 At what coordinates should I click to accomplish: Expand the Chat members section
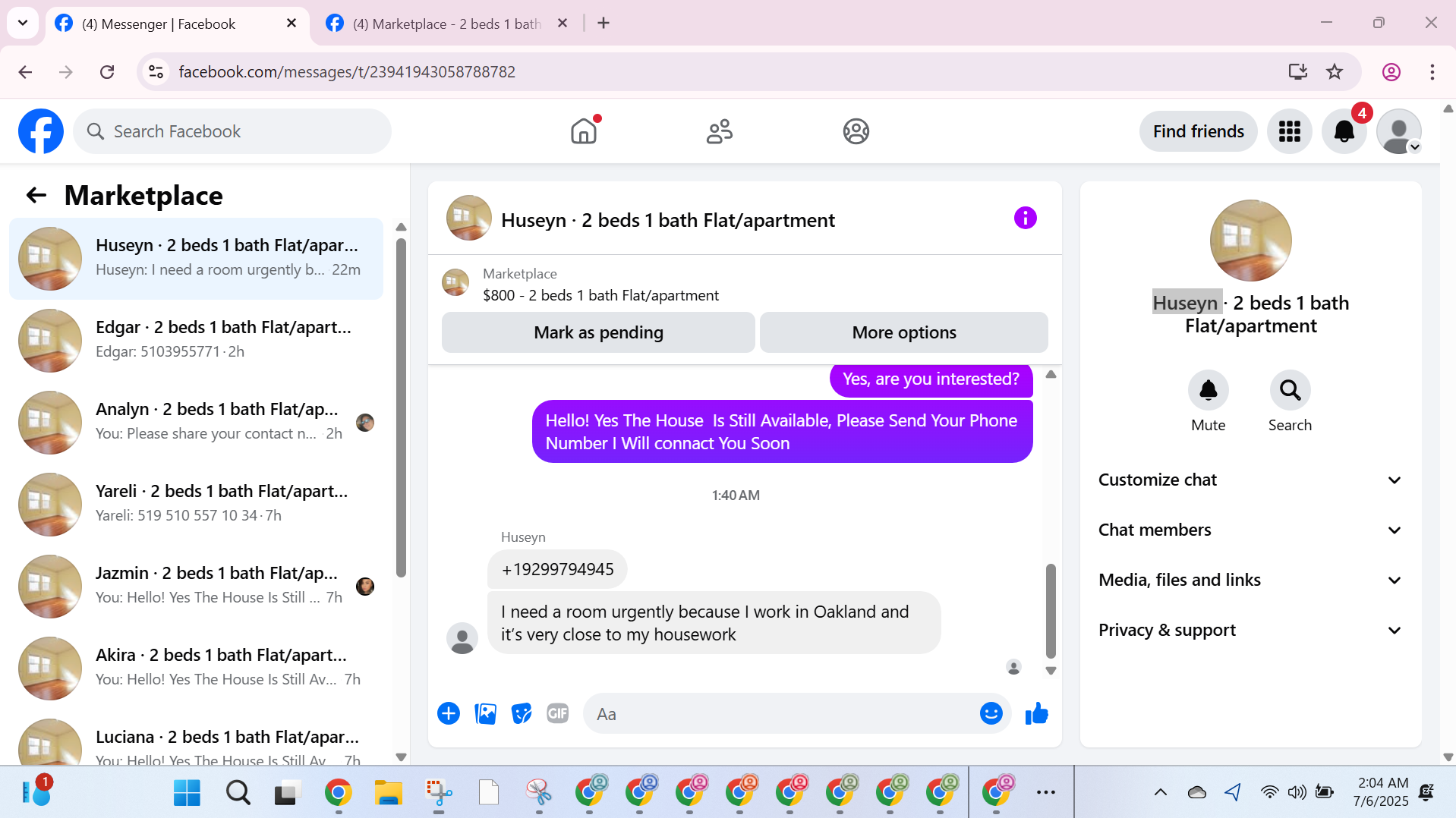click(x=1250, y=530)
